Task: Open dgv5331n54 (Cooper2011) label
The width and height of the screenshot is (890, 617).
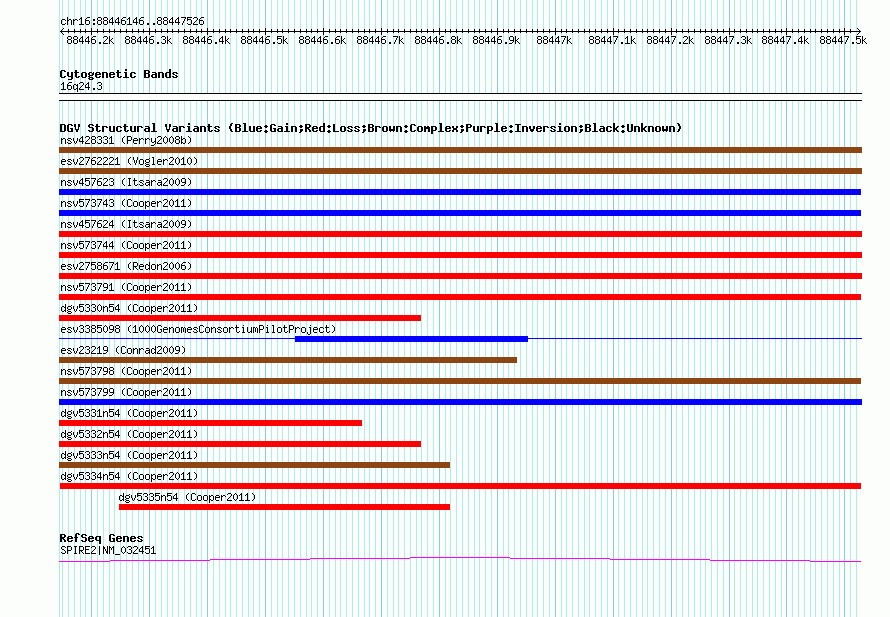Action: tap(129, 413)
